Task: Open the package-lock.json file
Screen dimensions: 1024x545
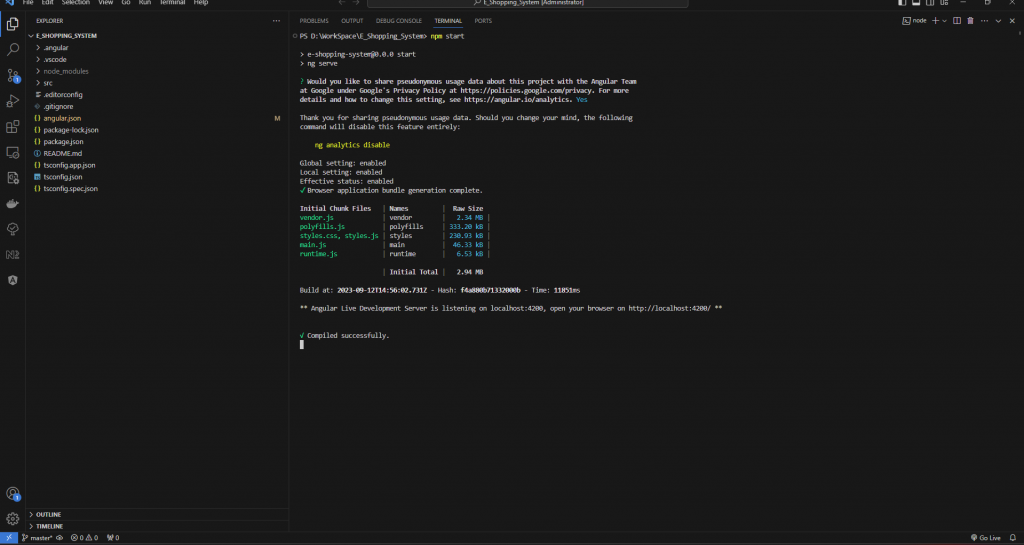Action: click(157, 130)
